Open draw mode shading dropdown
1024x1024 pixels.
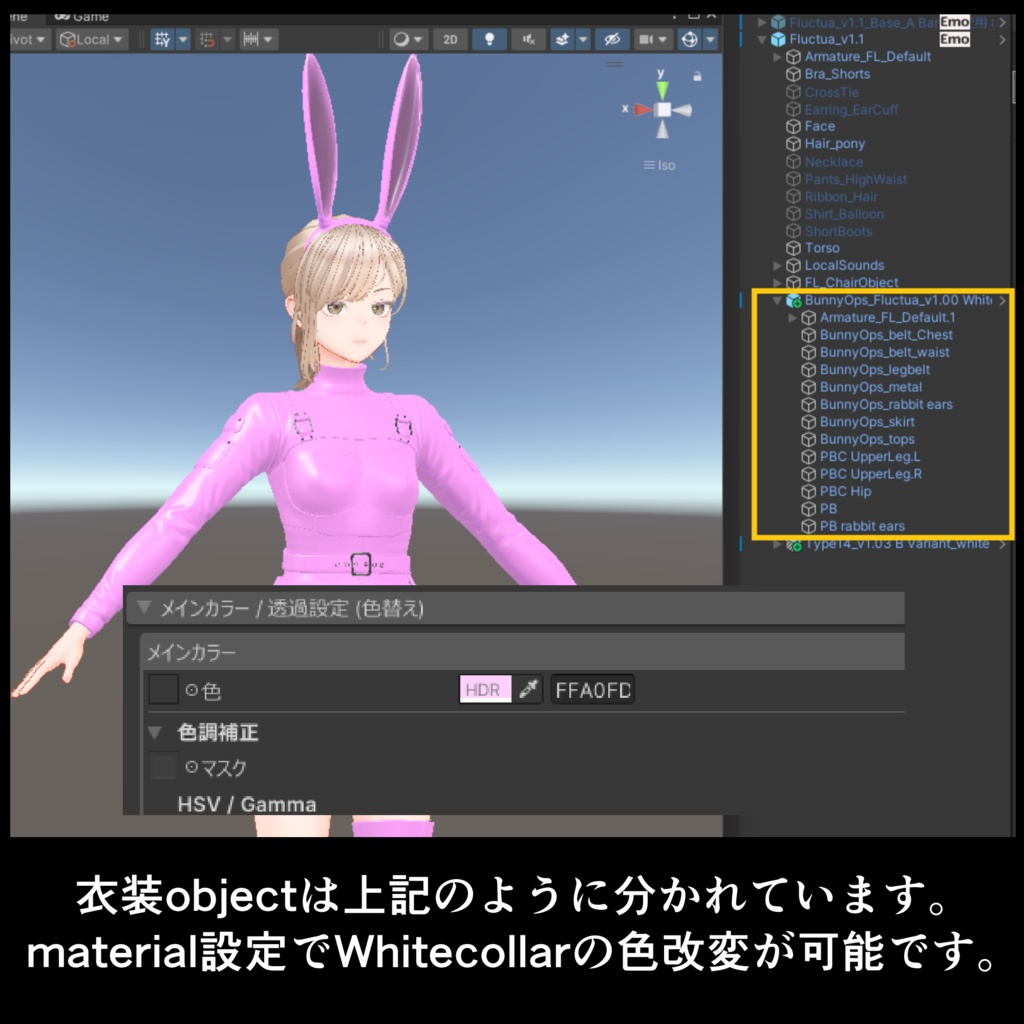(x=408, y=39)
